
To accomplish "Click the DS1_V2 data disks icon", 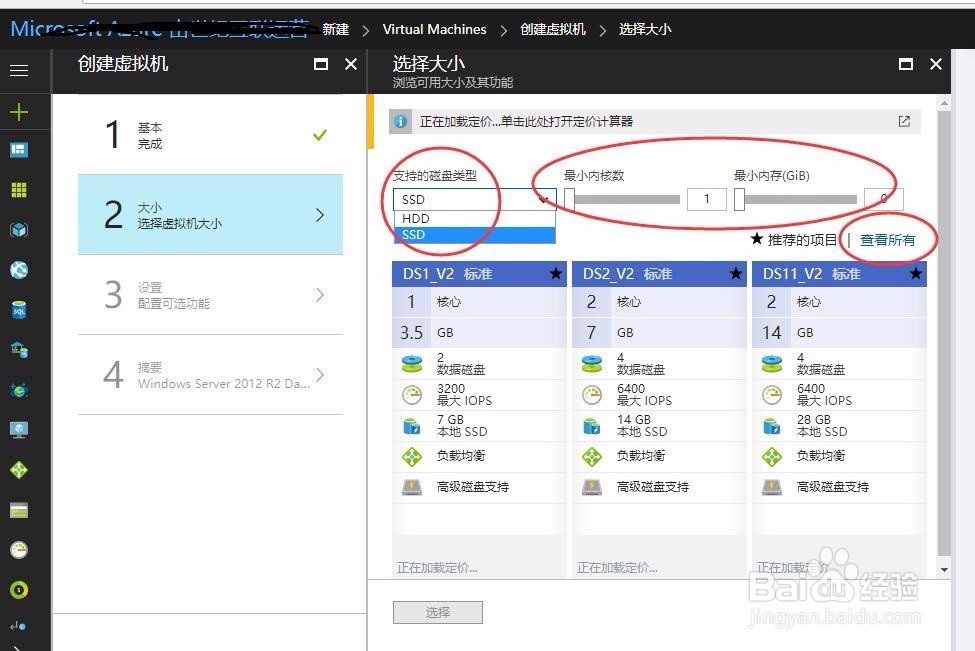I will 412,364.
